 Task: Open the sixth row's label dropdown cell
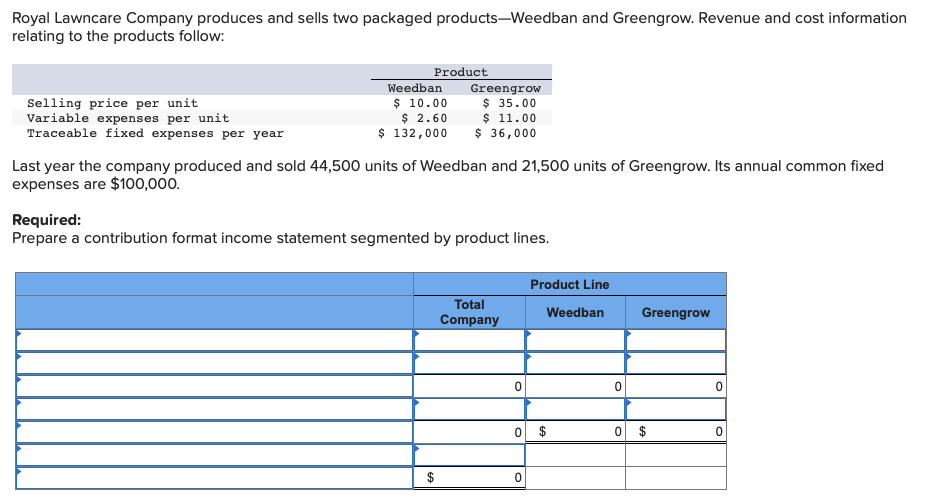tap(215, 455)
